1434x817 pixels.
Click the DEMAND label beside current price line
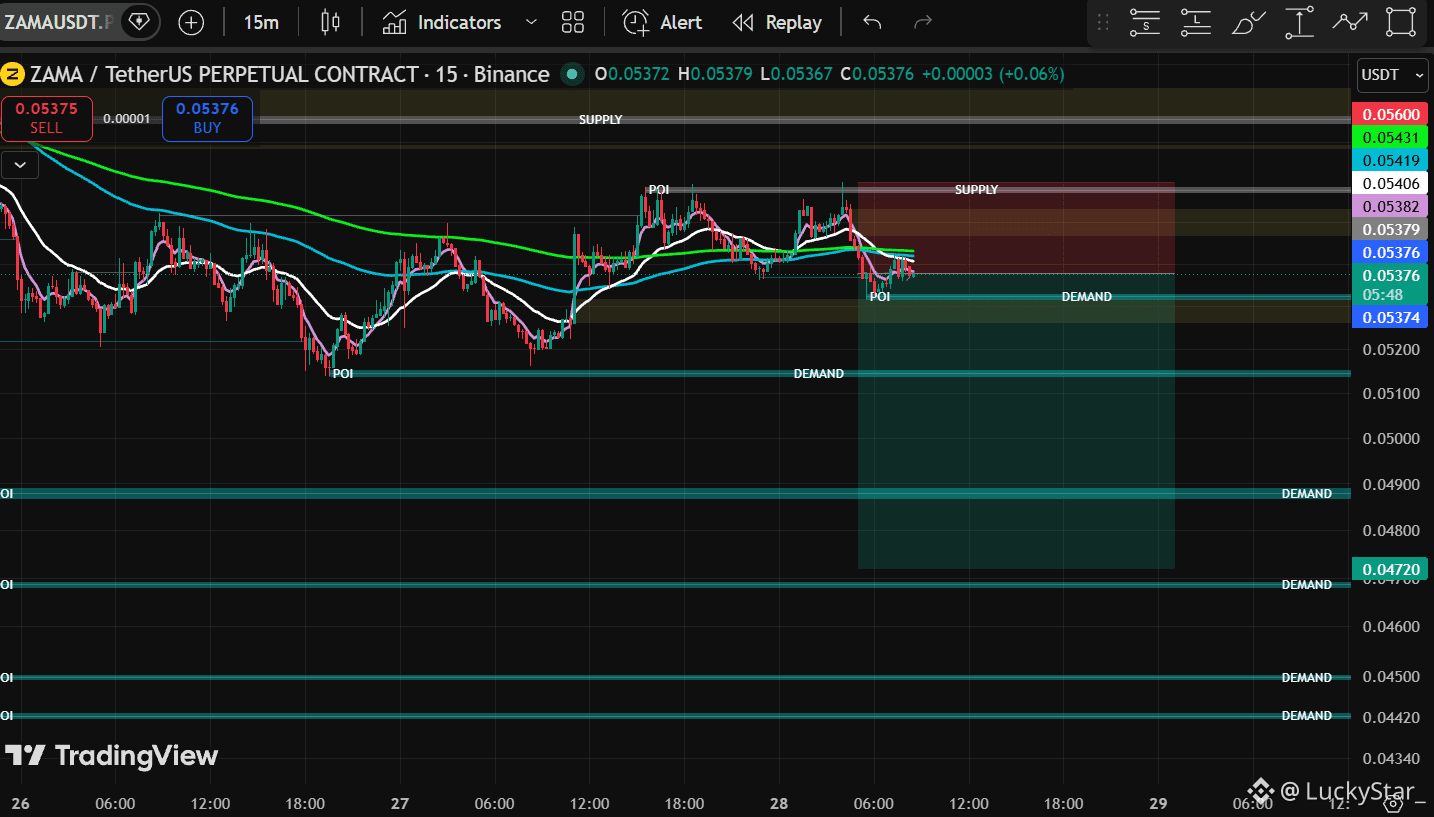1086,296
